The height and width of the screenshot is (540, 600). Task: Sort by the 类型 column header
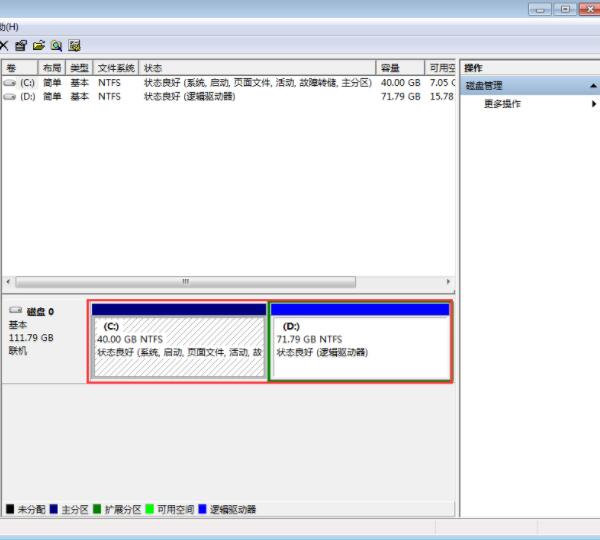tap(80, 68)
